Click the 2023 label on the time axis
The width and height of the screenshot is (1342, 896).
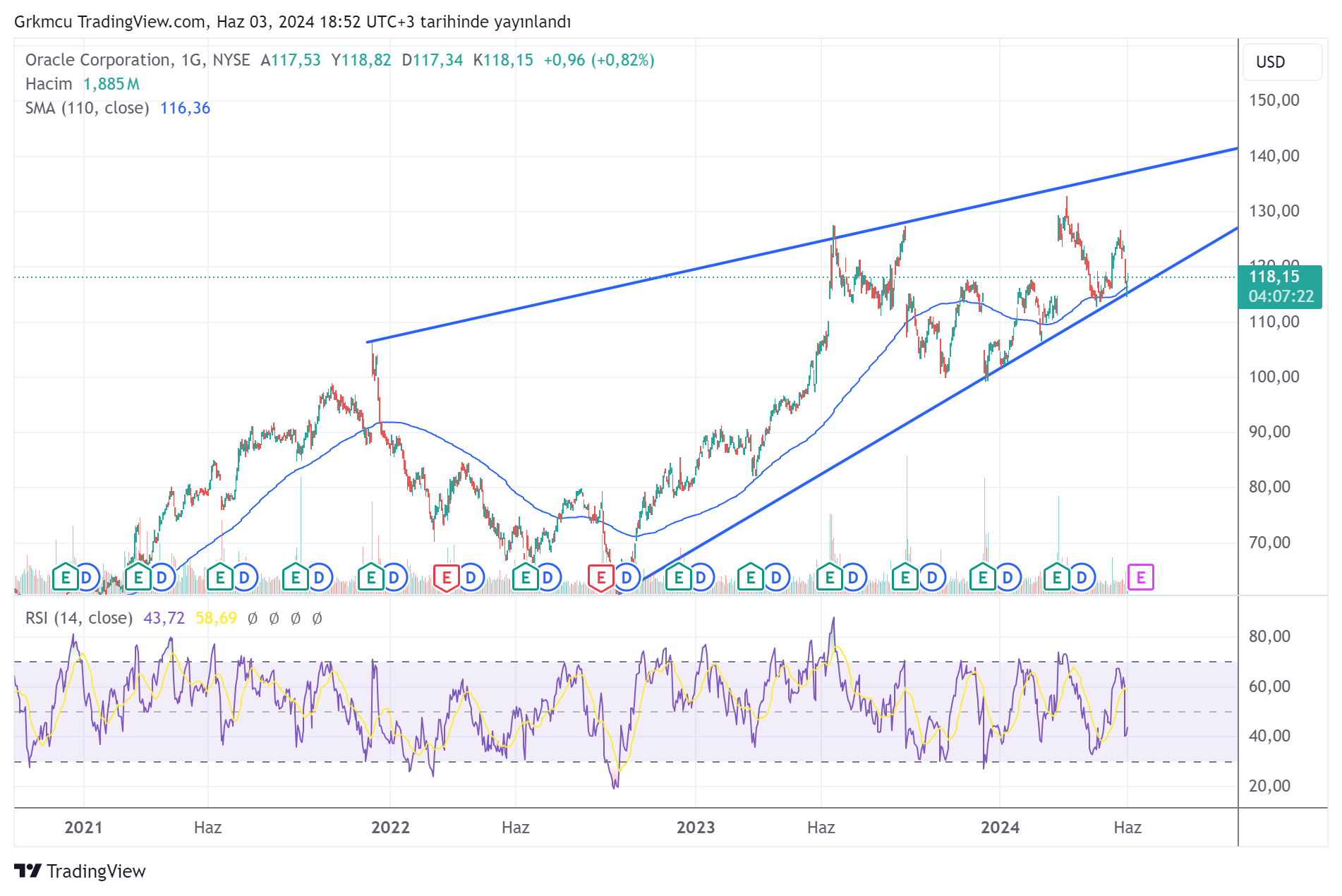pos(696,828)
